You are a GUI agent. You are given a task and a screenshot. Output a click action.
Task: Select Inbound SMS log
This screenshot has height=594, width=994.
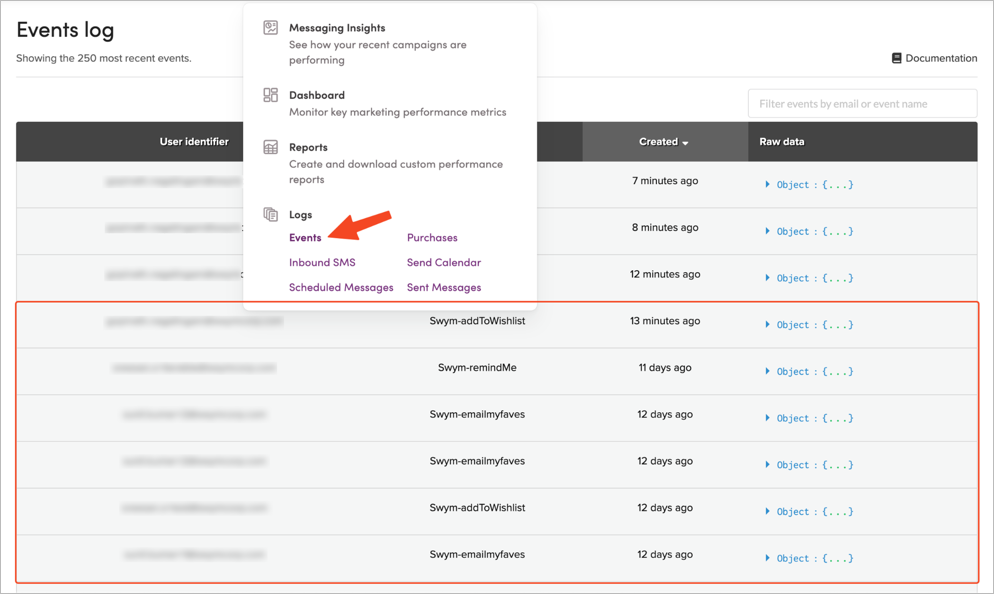coord(322,262)
